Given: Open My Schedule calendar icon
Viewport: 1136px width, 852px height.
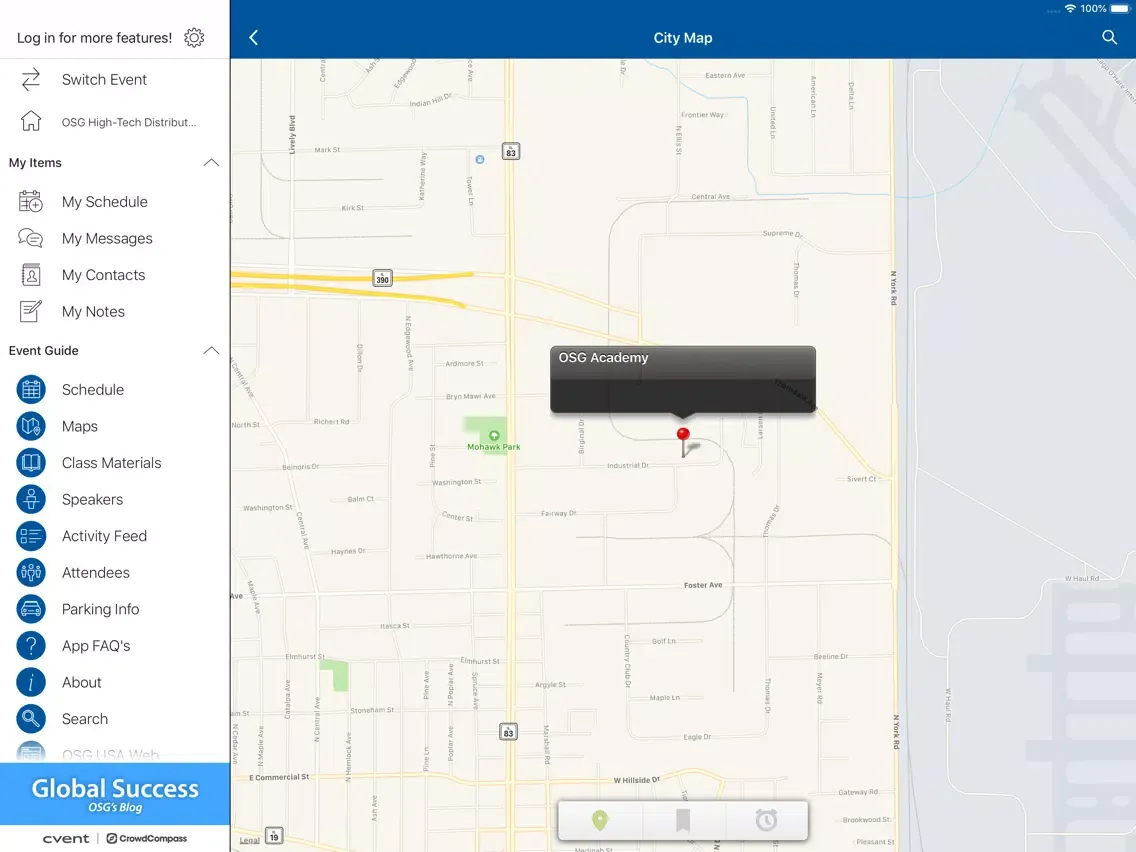Looking at the screenshot, I should pos(30,201).
